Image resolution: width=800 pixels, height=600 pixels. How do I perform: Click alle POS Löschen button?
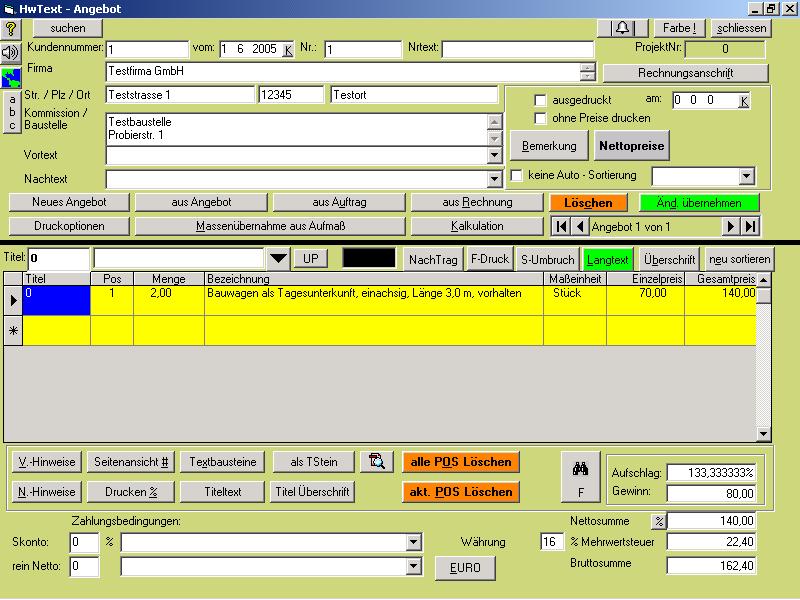click(x=461, y=462)
